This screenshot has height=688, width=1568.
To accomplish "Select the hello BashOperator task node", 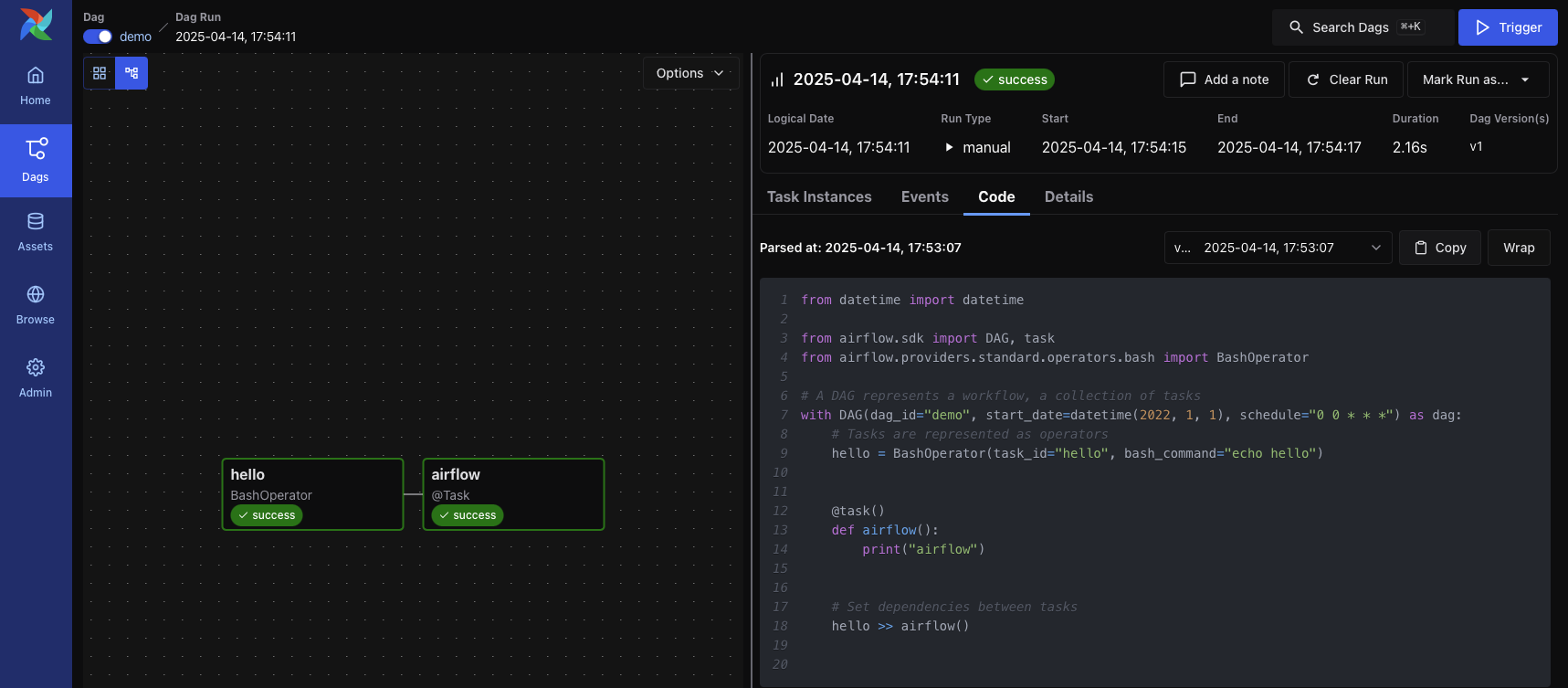I will [x=312, y=493].
